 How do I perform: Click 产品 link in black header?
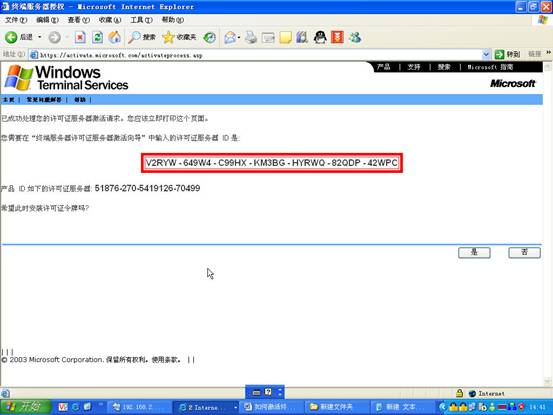(383, 67)
